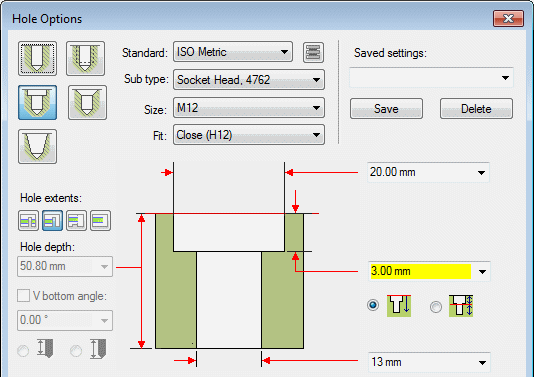Select the counterbore hole type icon
Screen dimensions: 534x377
37,103
